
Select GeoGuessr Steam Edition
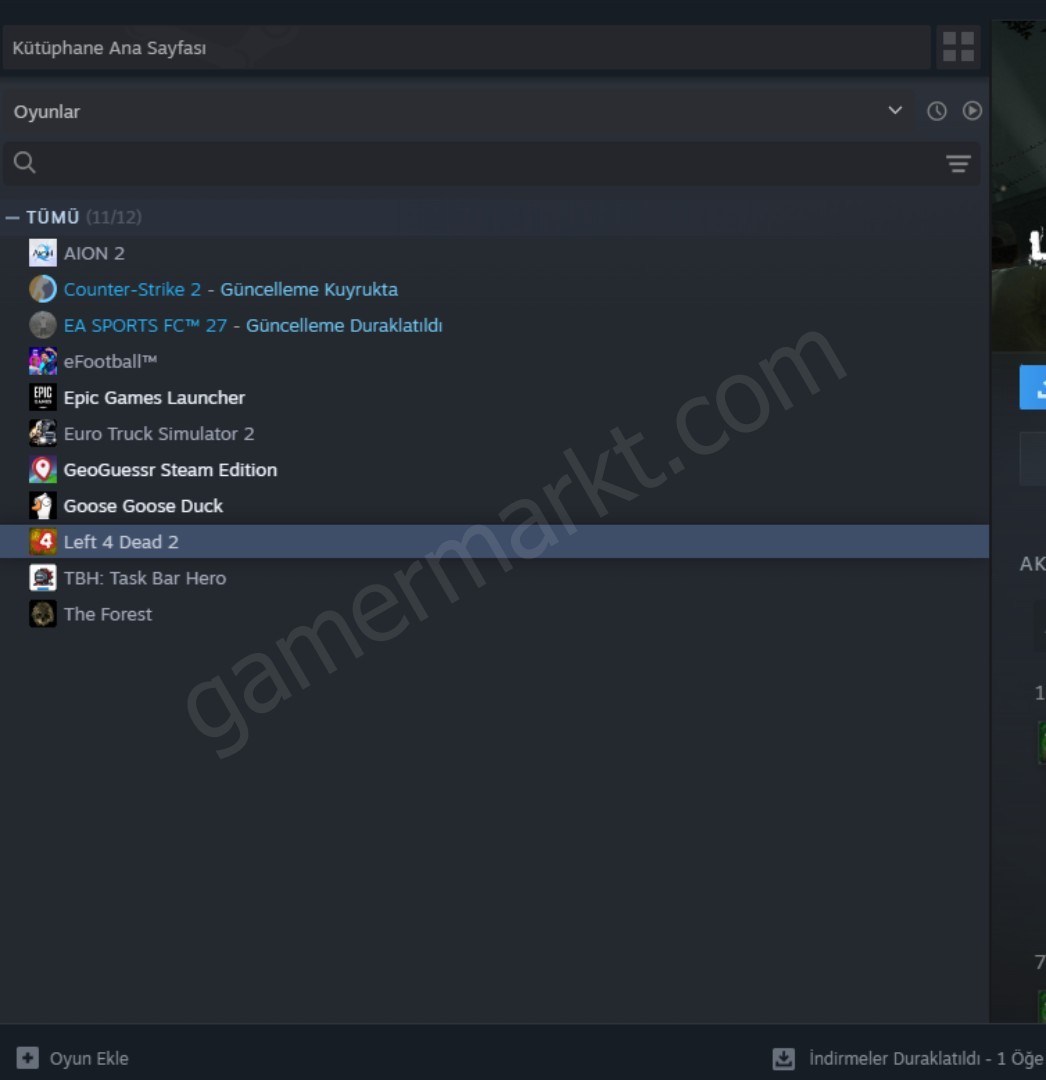click(x=494, y=470)
